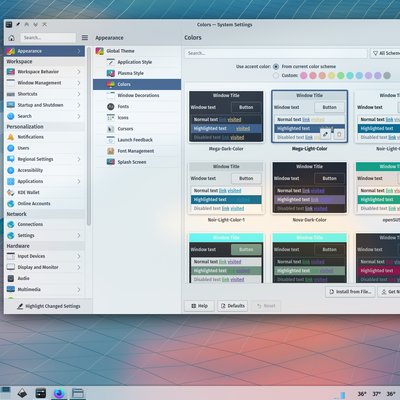Select Appearance in the sidebar
The width and height of the screenshot is (400, 400).
pyautogui.click(x=45, y=51)
